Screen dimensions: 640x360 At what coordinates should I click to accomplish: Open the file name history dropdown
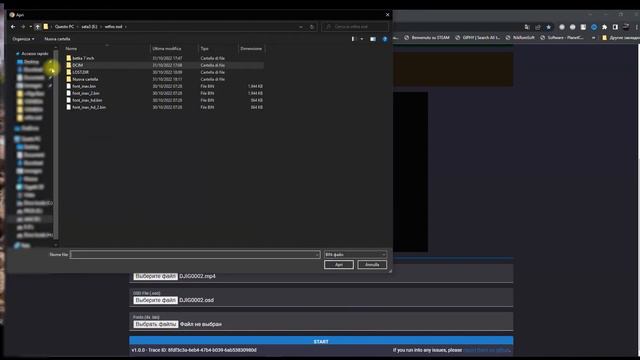coord(317,255)
